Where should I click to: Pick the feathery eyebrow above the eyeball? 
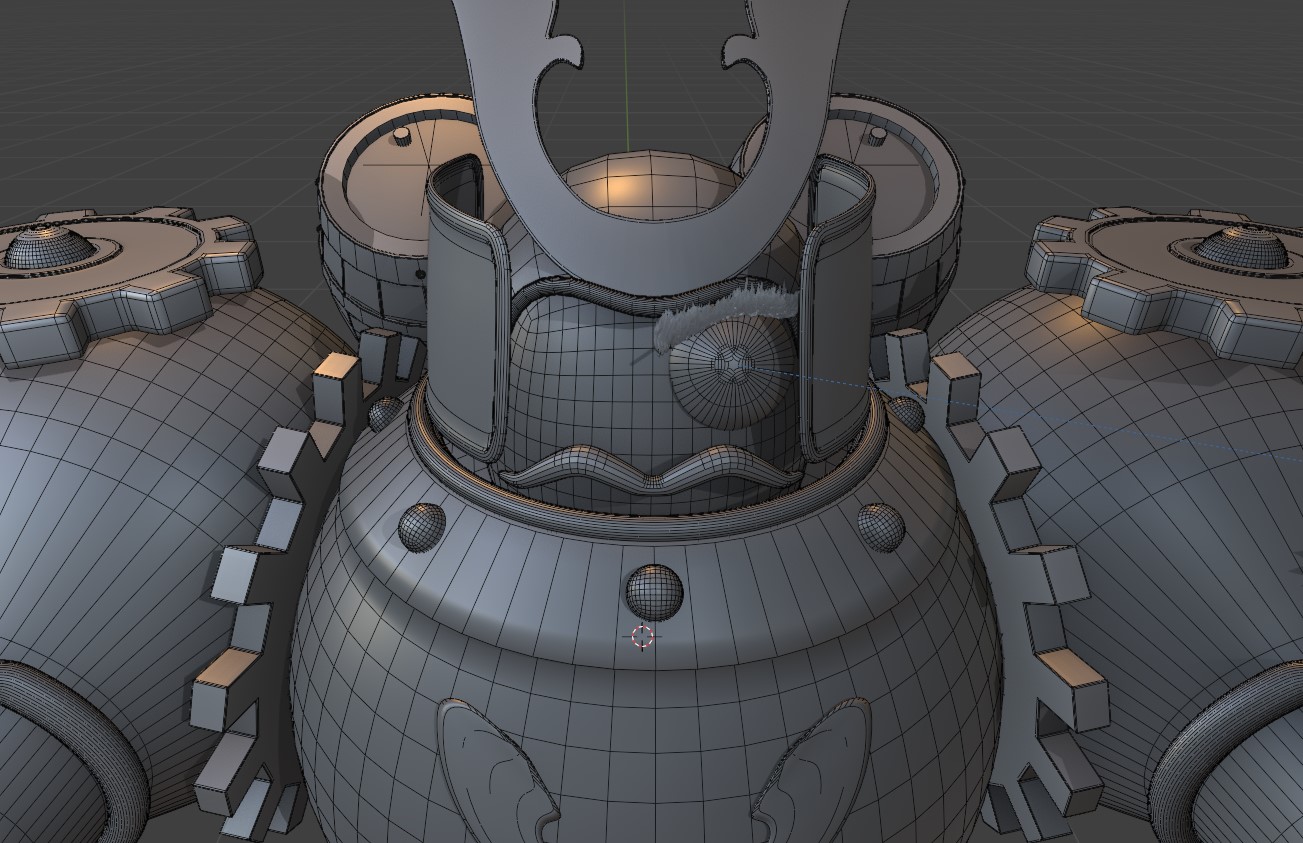tap(726, 315)
